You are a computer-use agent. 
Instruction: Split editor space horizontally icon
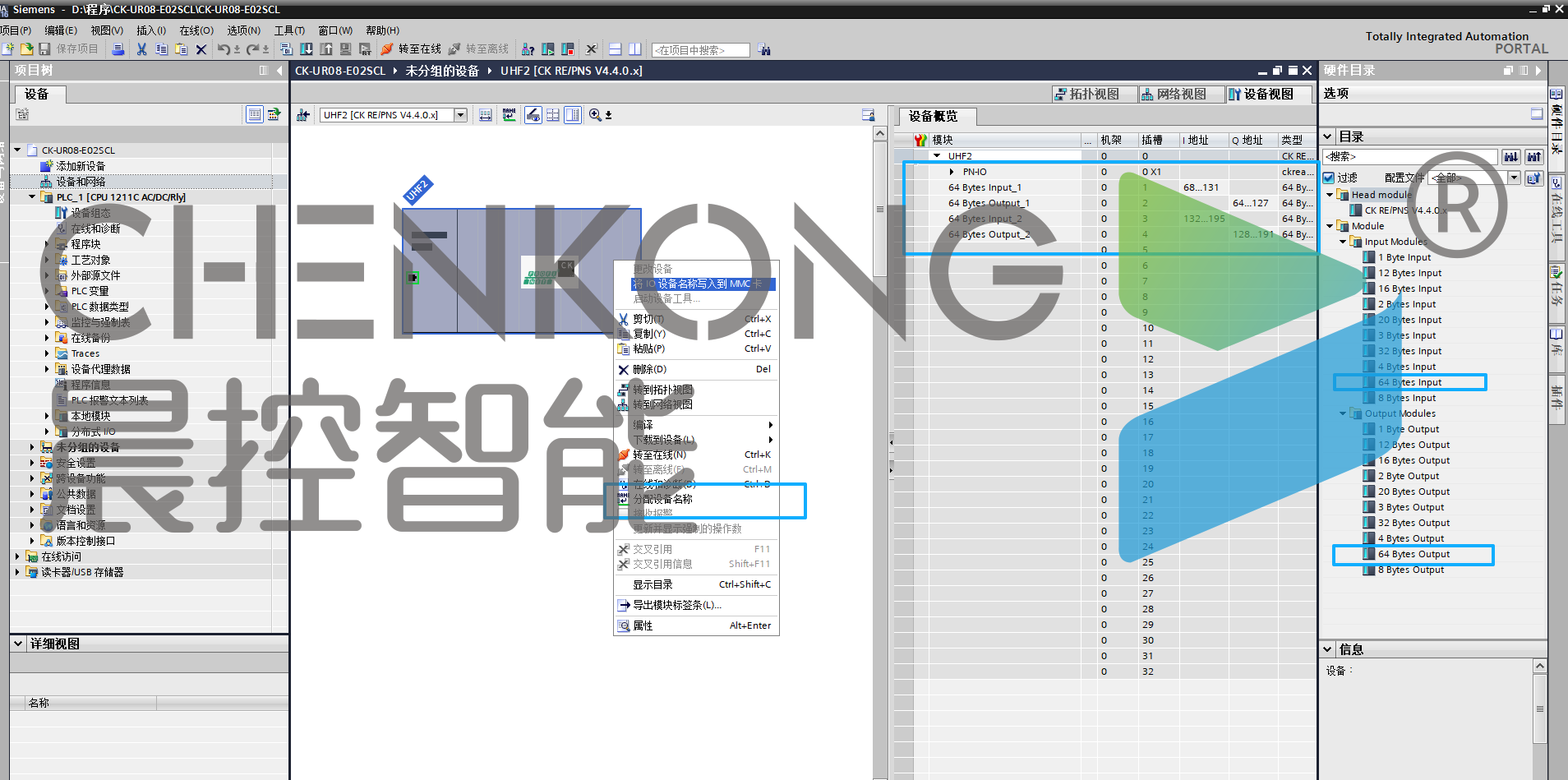(x=615, y=49)
